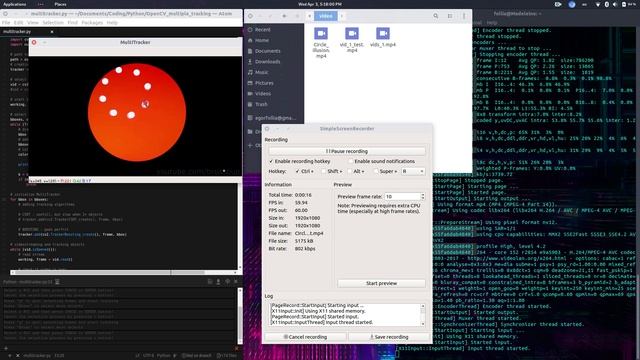This screenshot has width=640, height=360.
Task: Click the blue round icon in the top bar tray
Action: tap(572, 4)
